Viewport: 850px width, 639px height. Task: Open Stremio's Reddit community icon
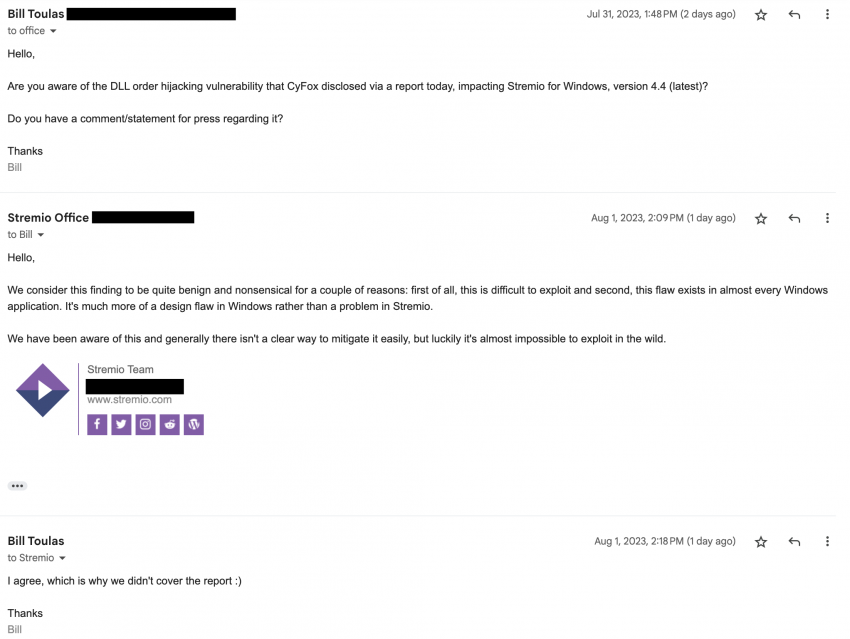[x=169, y=424]
